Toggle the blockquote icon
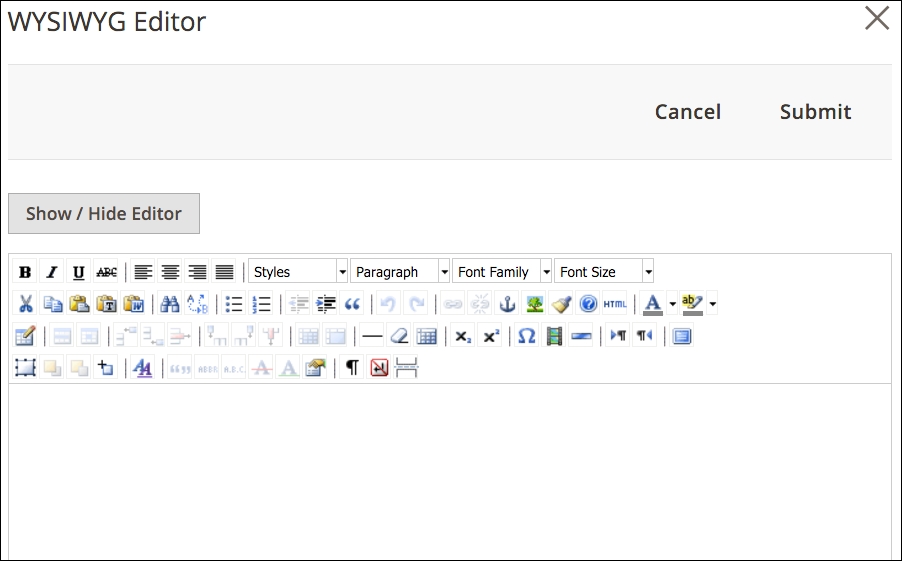 tap(353, 304)
